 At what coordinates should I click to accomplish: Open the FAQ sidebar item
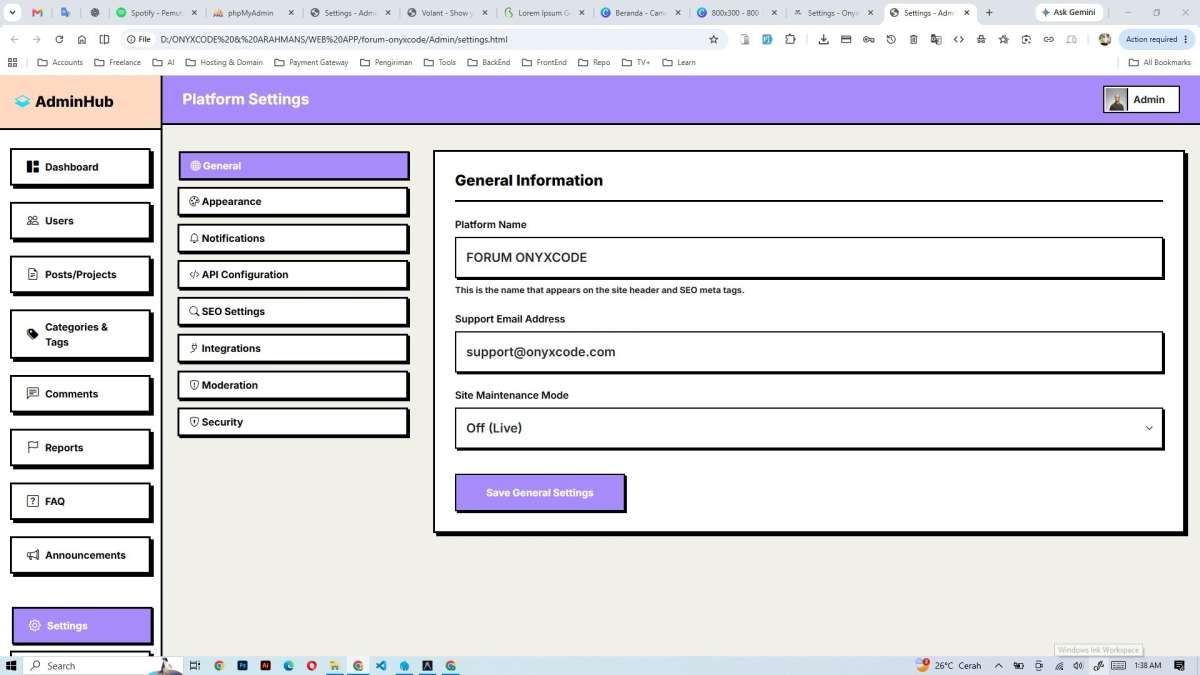[x=80, y=501]
